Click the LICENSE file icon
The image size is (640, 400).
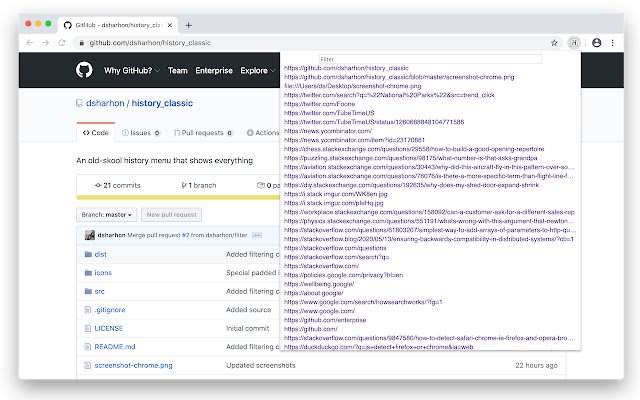click(x=87, y=328)
